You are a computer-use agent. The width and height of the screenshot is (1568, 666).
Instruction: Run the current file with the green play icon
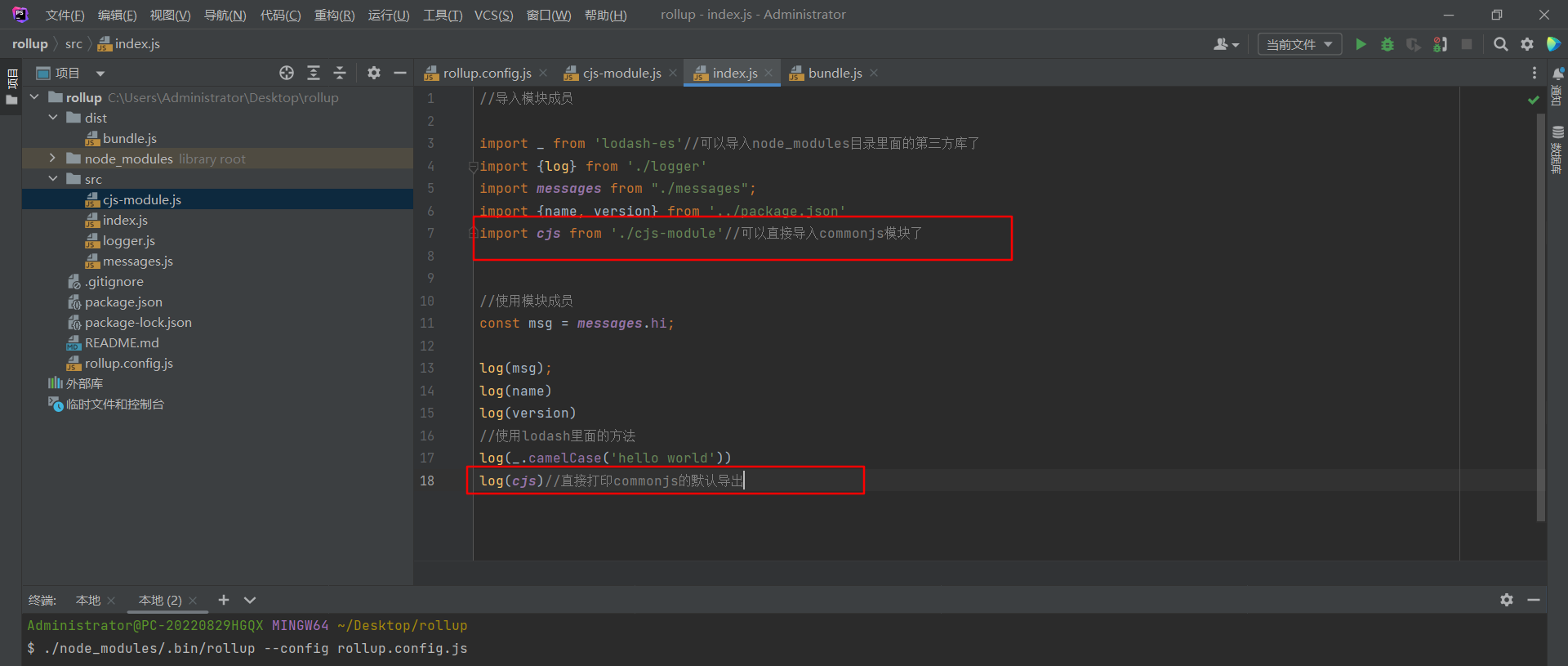tap(1361, 44)
